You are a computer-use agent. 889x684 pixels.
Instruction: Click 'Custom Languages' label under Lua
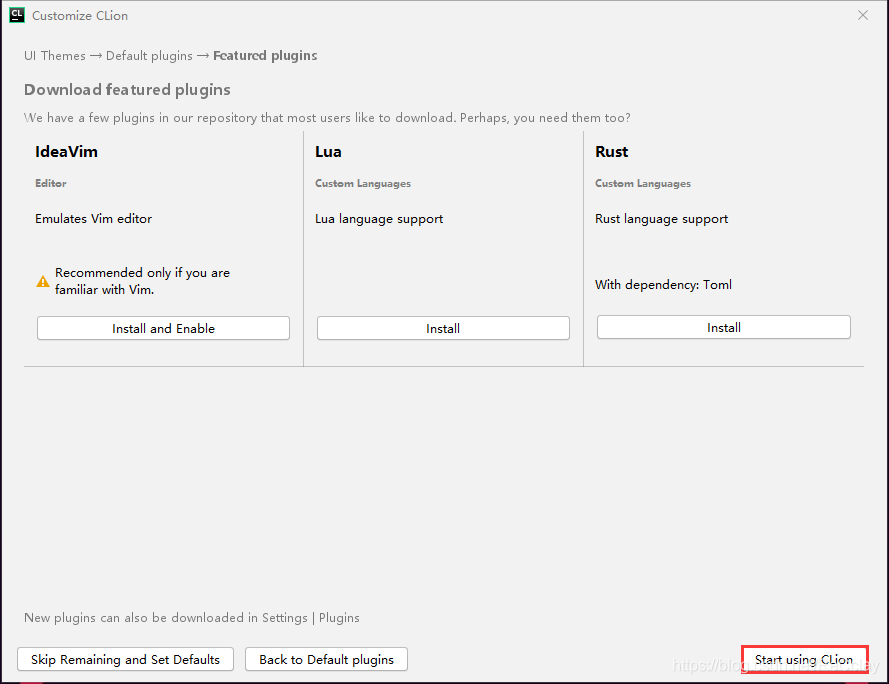[363, 183]
